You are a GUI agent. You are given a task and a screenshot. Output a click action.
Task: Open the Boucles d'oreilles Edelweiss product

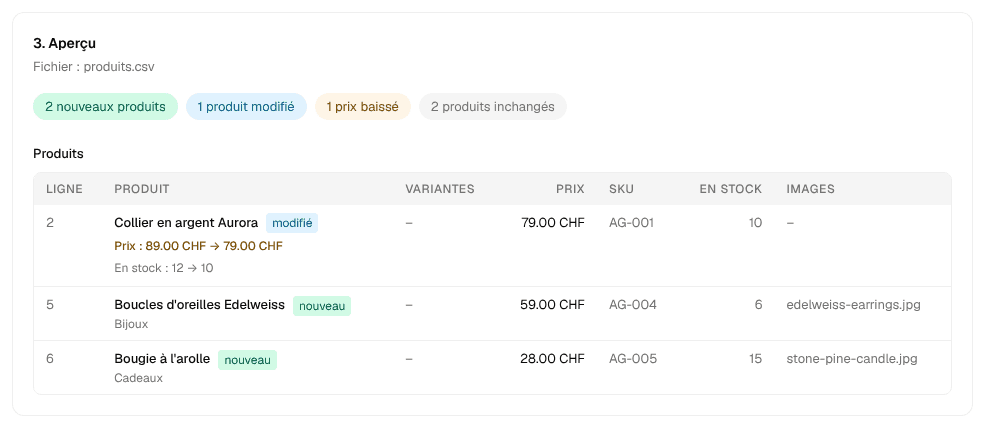200,305
